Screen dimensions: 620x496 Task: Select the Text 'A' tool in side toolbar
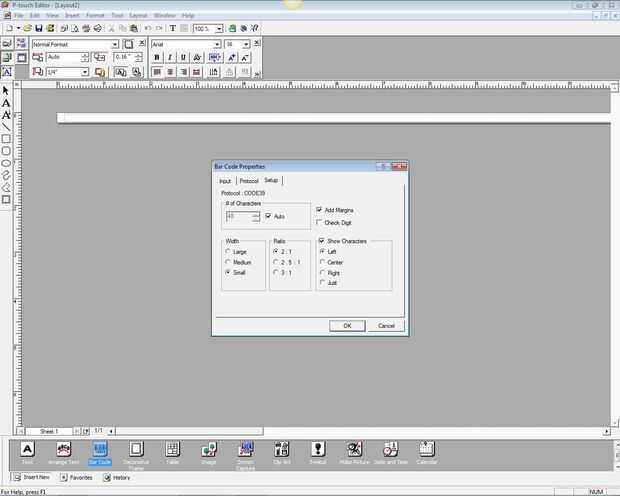[6, 103]
